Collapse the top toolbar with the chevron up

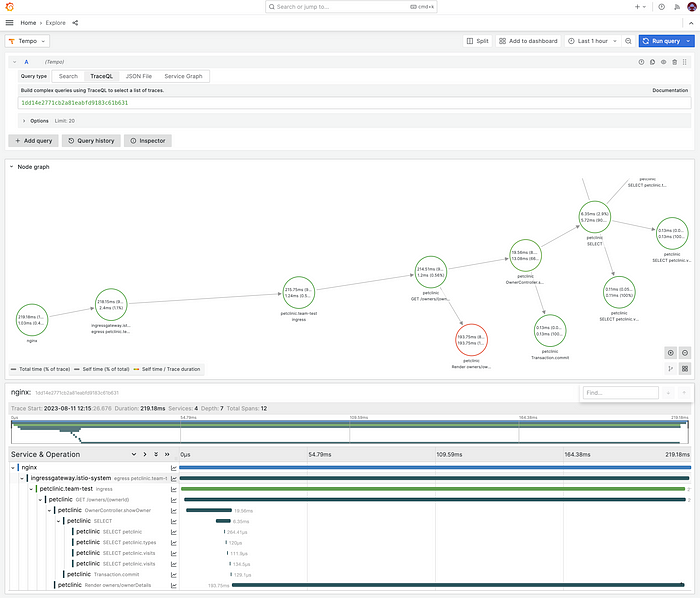pos(691,23)
